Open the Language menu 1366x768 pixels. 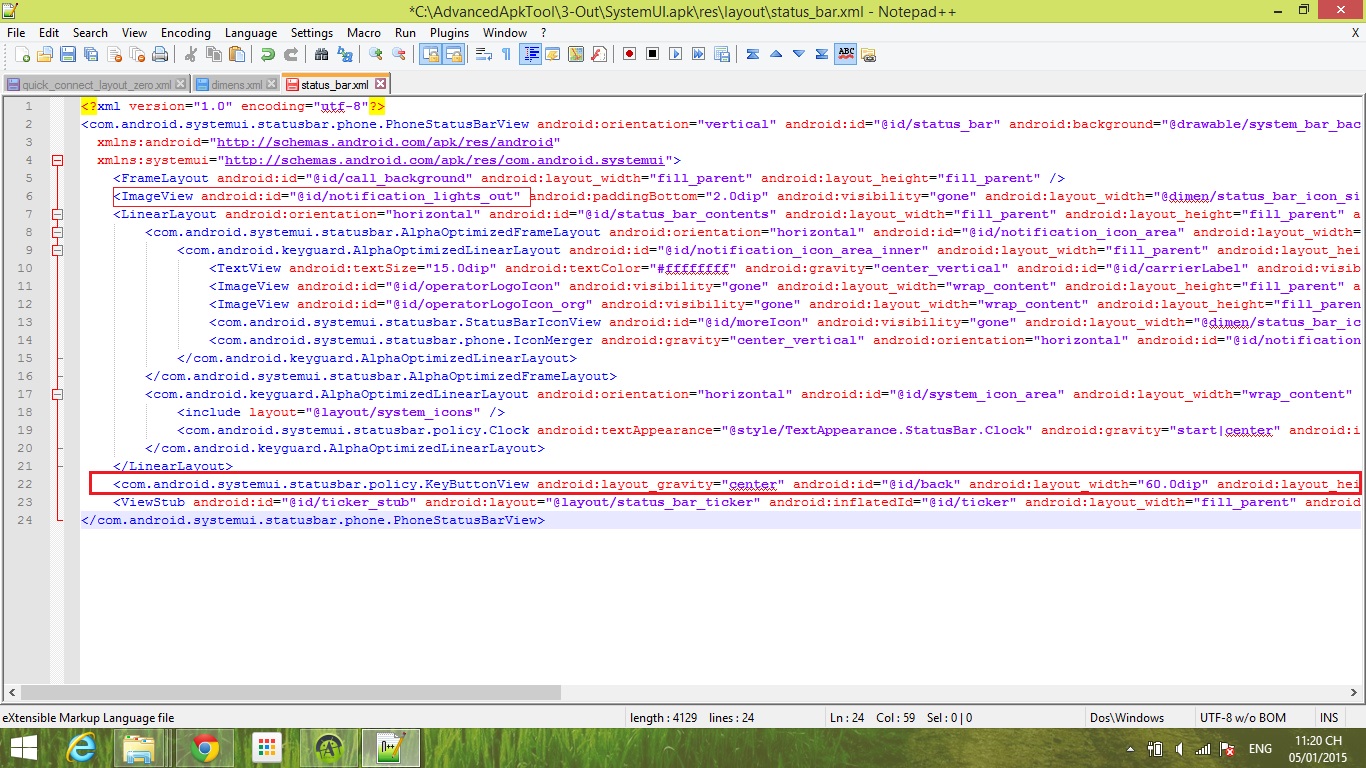pos(251,33)
